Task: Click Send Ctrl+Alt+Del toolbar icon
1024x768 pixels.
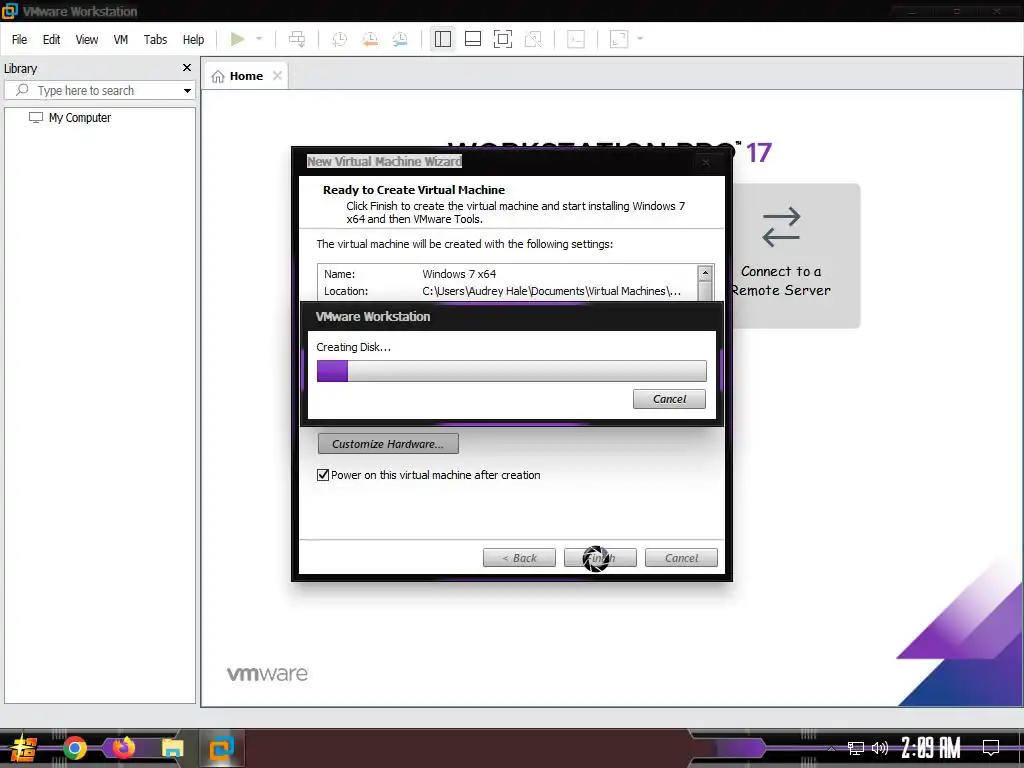Action: coord(296,39)
